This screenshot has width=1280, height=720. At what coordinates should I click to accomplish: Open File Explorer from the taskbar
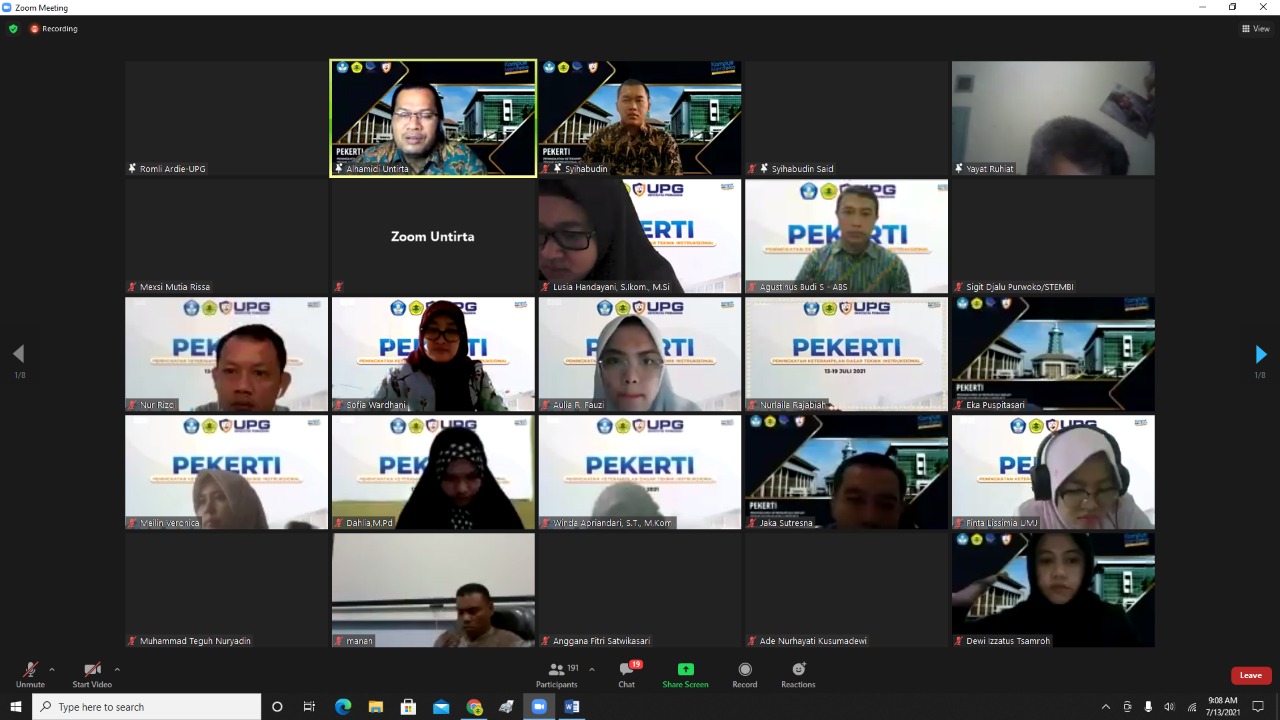(375, 707)
